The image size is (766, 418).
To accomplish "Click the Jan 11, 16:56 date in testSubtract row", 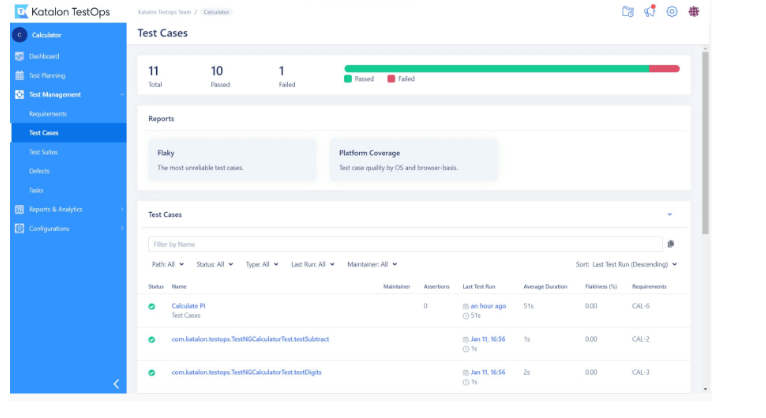I will [488, 339].
